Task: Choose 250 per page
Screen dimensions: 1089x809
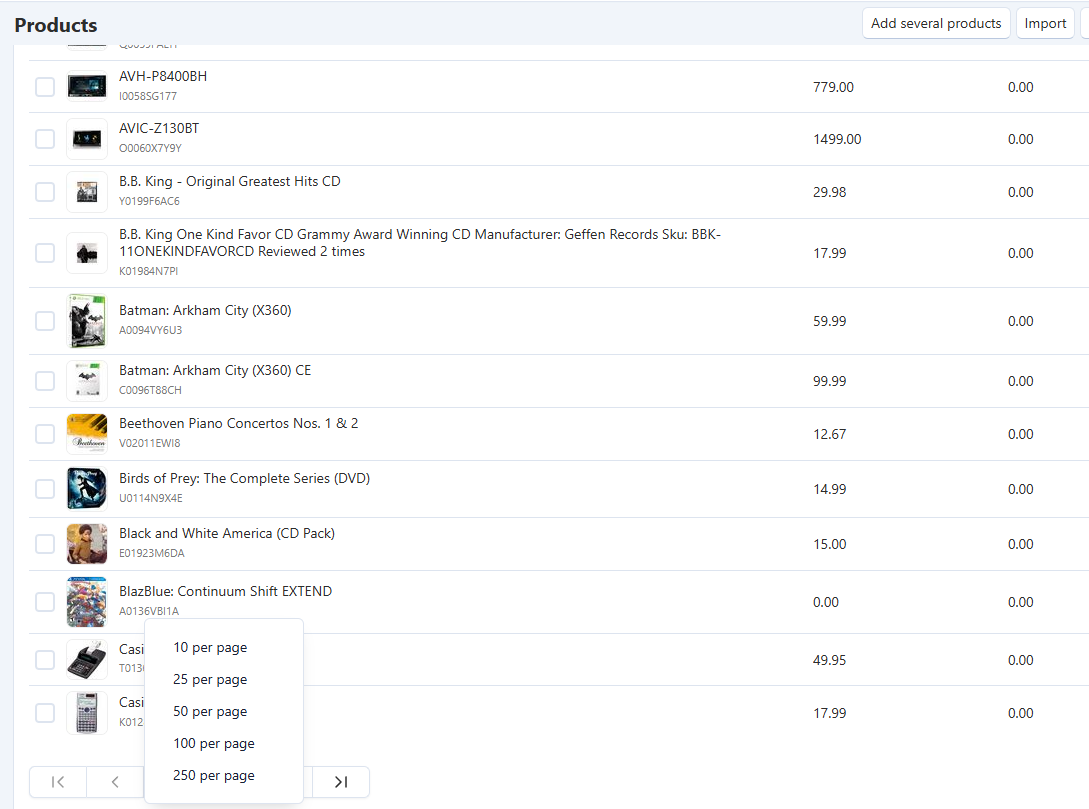Action: [x=214, y=775]
